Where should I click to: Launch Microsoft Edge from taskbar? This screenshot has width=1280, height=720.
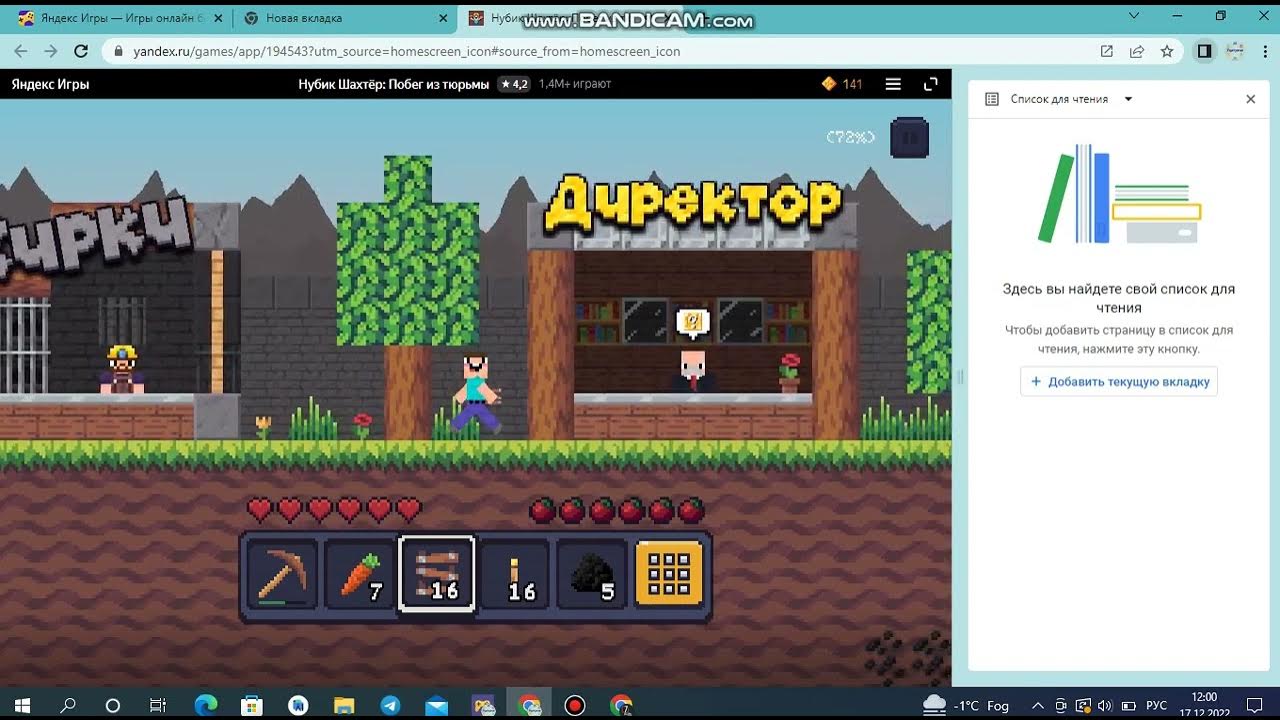coord(205,705)
